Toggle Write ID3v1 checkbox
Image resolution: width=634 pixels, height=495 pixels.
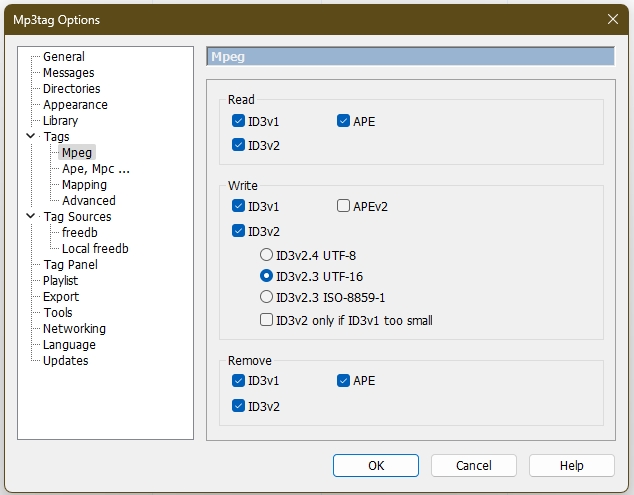(x=238, y=206)
